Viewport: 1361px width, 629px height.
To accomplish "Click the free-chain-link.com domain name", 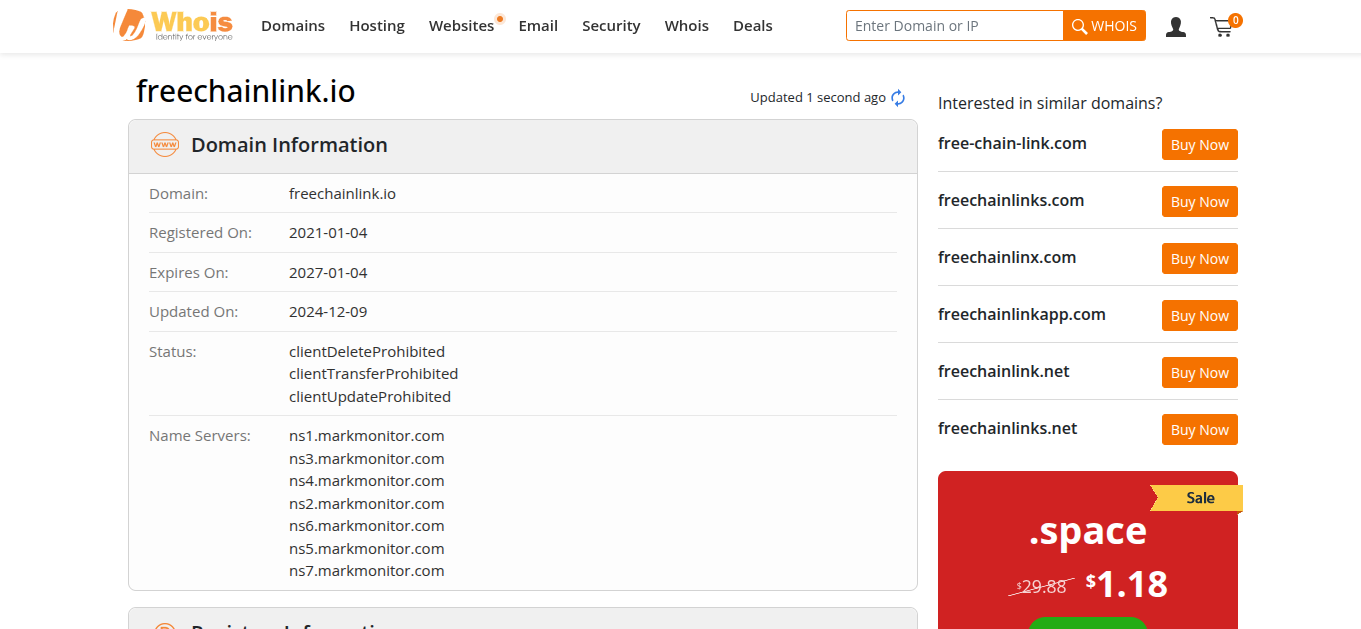I will point(1012,143).
